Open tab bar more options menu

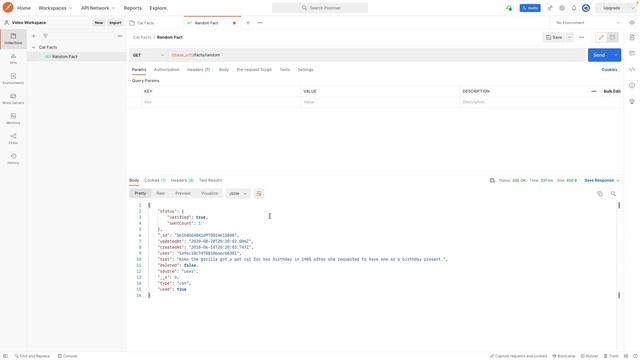(x=260, y=23)
